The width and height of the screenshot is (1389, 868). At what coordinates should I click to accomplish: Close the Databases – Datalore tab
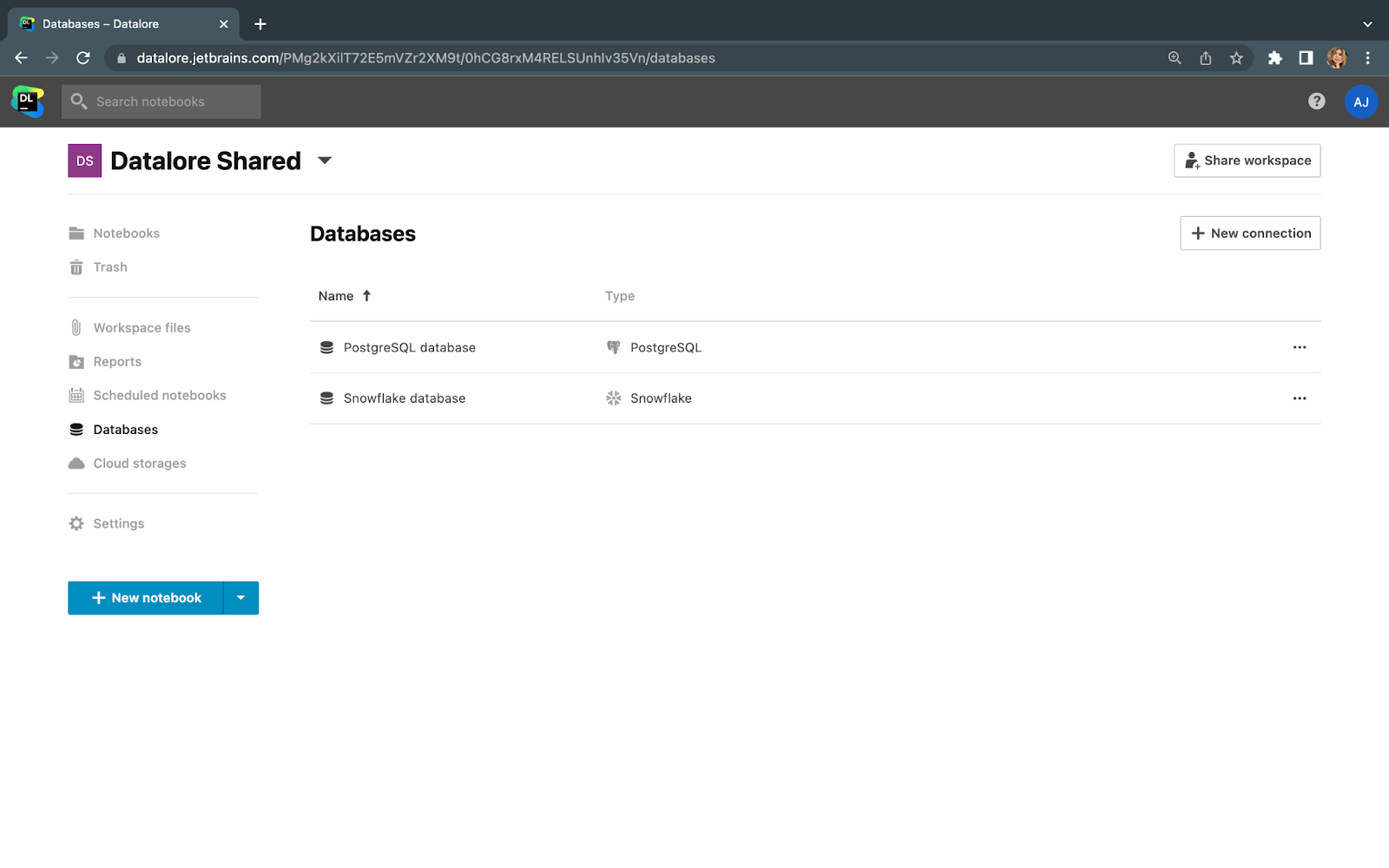[x=223, y=24]
